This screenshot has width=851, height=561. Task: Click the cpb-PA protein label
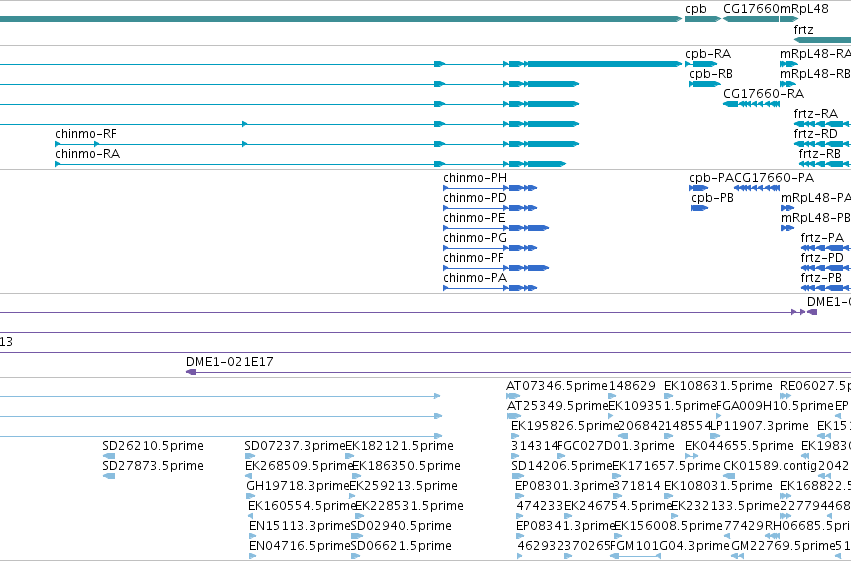coord(712,178)
